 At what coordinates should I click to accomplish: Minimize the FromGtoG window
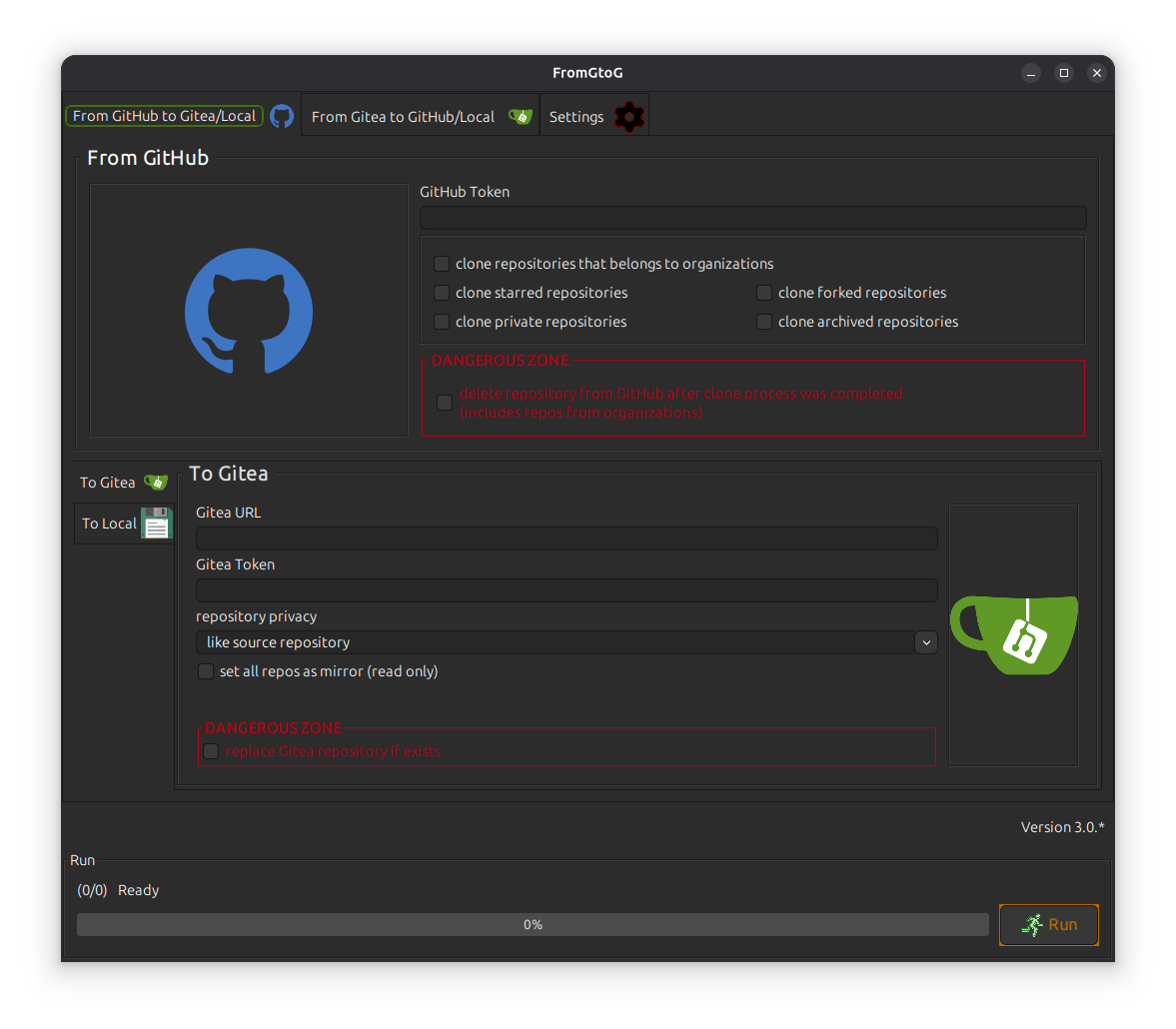click(x=1031, y=73)
